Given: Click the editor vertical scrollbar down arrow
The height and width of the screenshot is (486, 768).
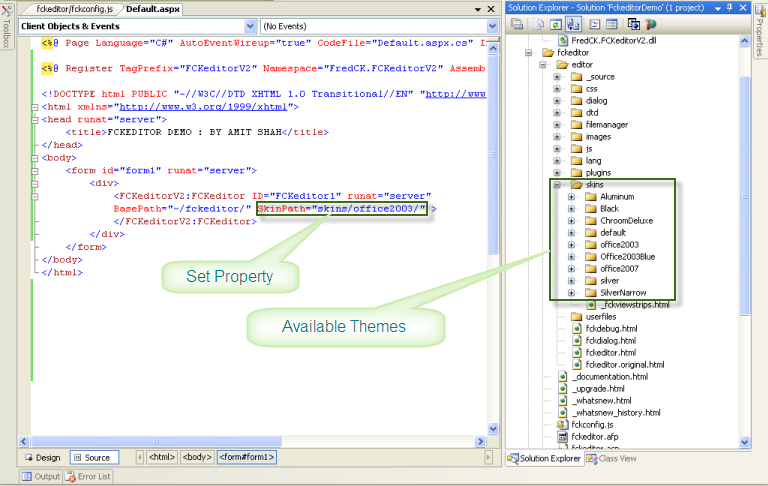Looking at the screenshot, I should 493,428.
